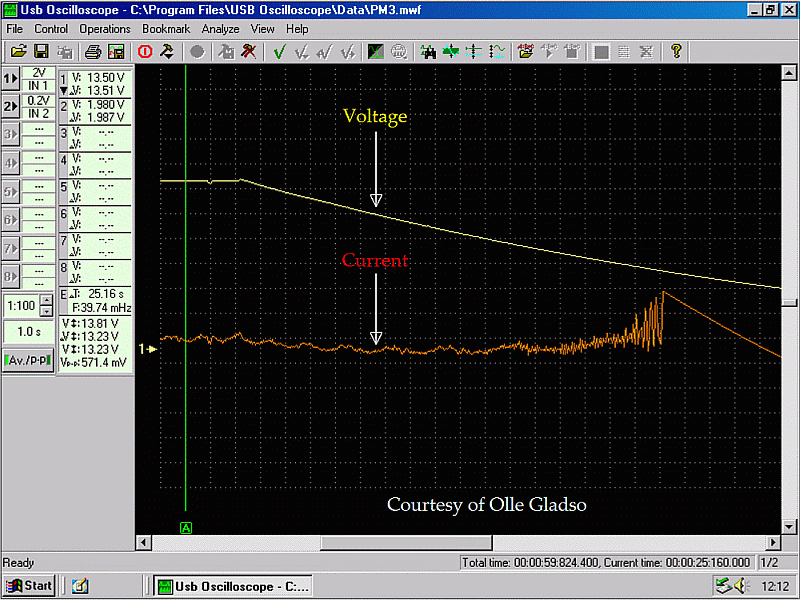This screenshot has height=600, width=800.
Task: Click the vertical scrollbar down arrow
Action: point(789,527)
